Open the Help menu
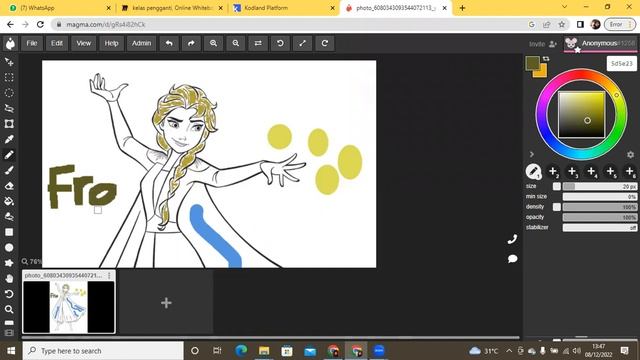 coord(111,43)
